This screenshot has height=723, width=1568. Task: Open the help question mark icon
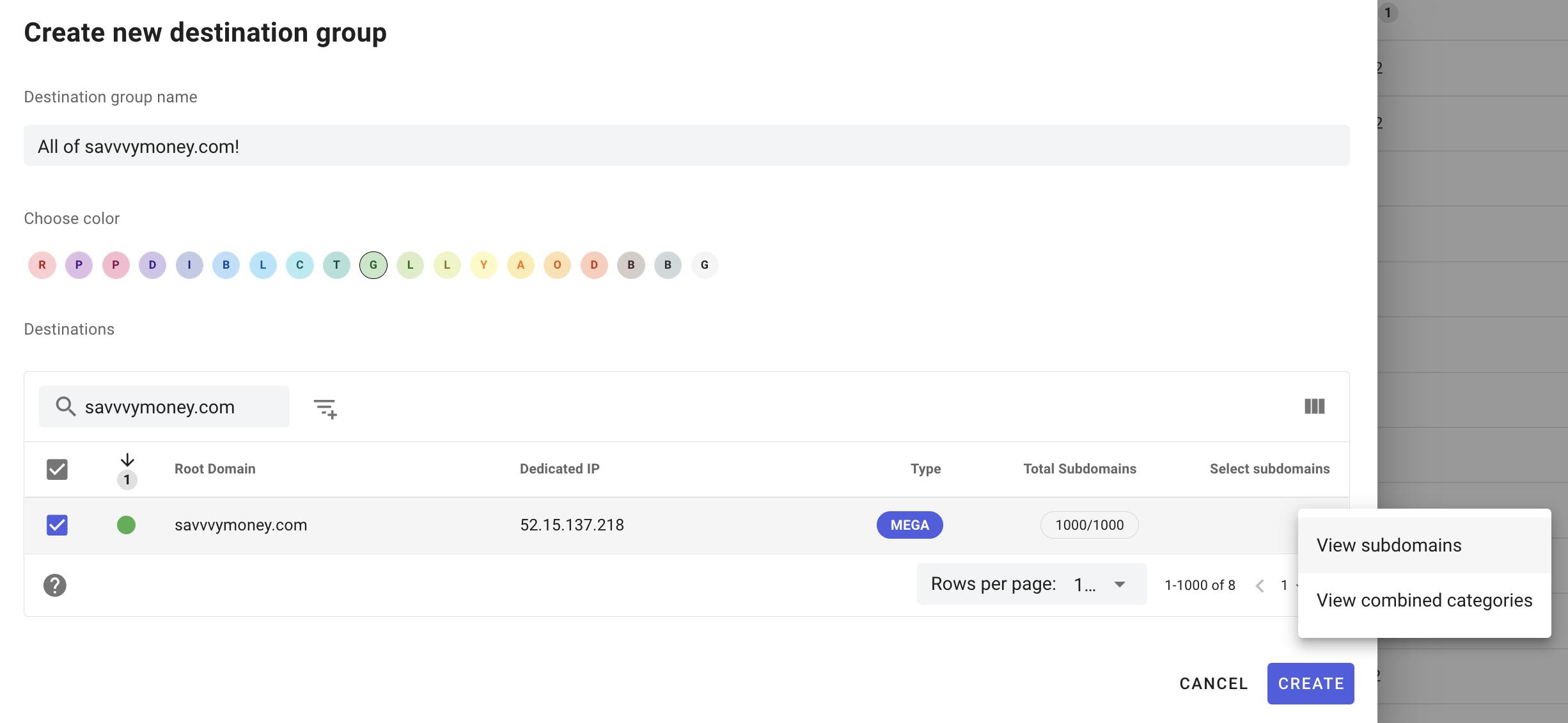click(55, 585)
